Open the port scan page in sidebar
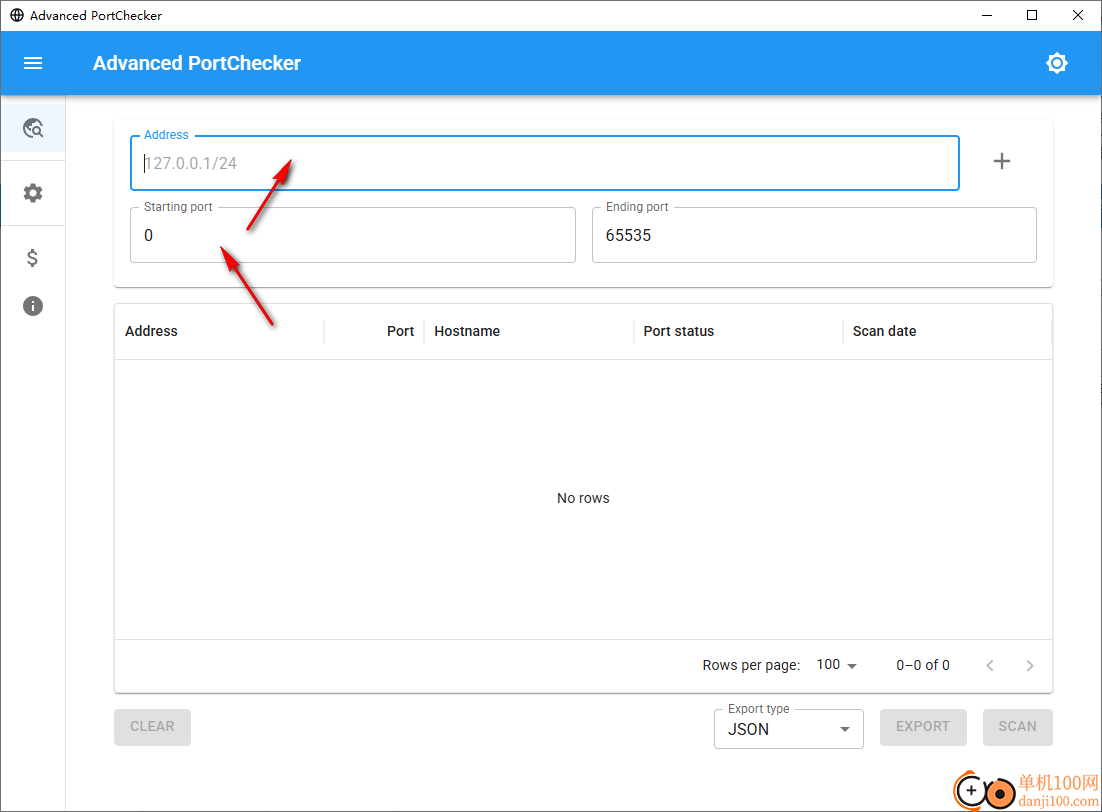The height and width of the screenshot is (812, 1102). pos(33,128)
